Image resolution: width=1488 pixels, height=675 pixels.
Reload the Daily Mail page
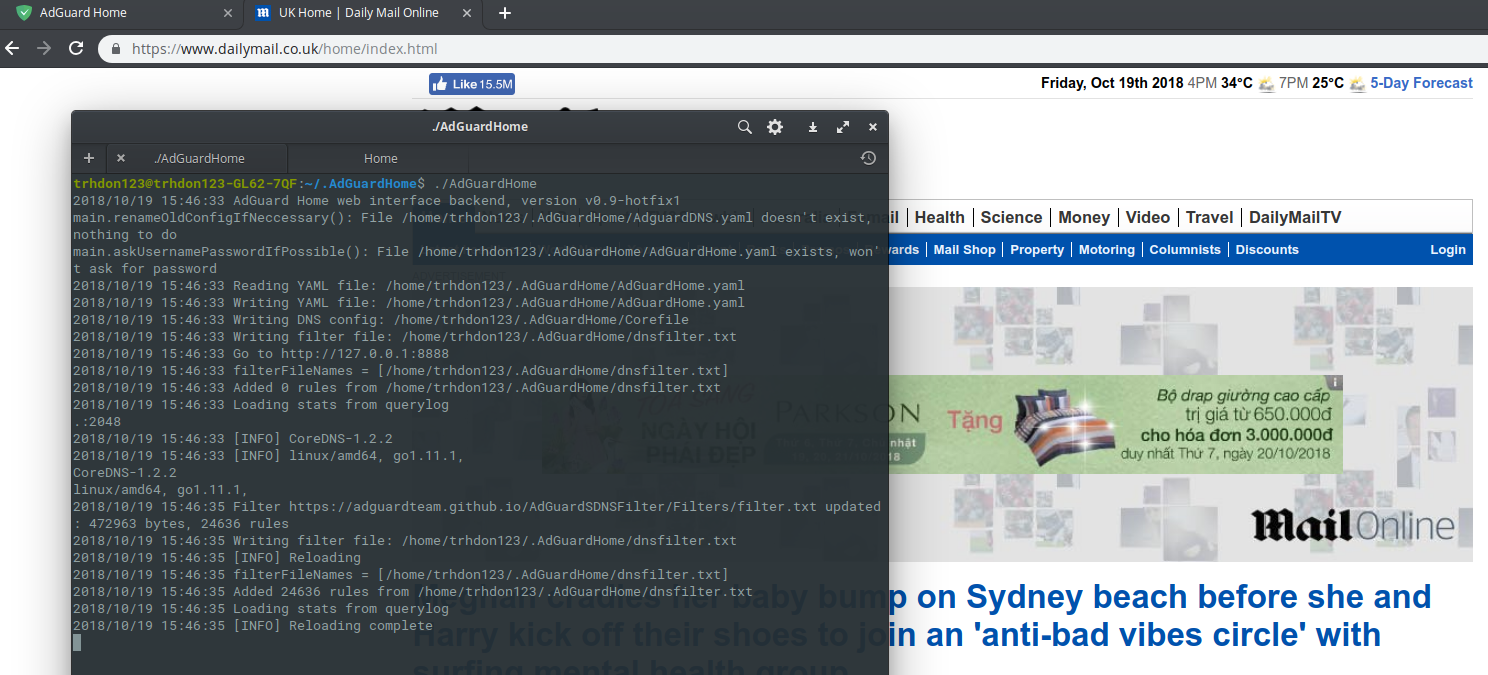[x=76, y=48]
